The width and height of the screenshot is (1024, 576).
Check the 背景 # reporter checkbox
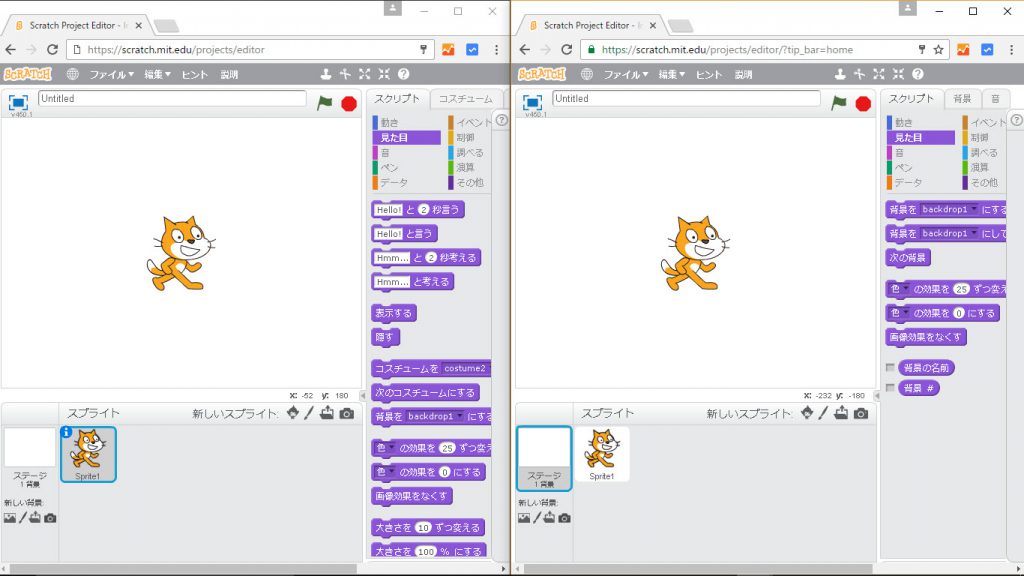click(x=889, y=388)
